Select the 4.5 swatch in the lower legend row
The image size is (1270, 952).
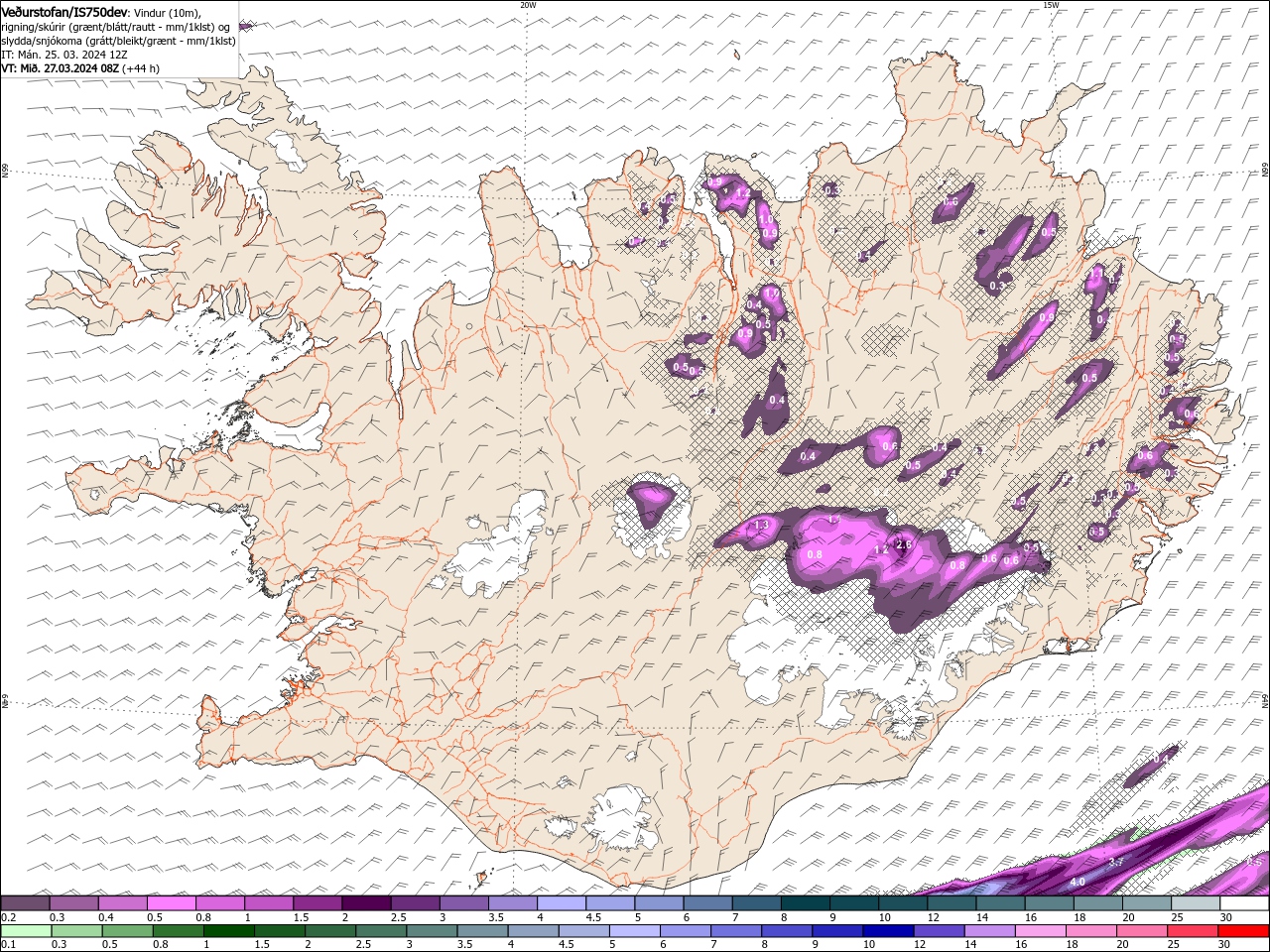pyautogui.click(x=584, y=931)
